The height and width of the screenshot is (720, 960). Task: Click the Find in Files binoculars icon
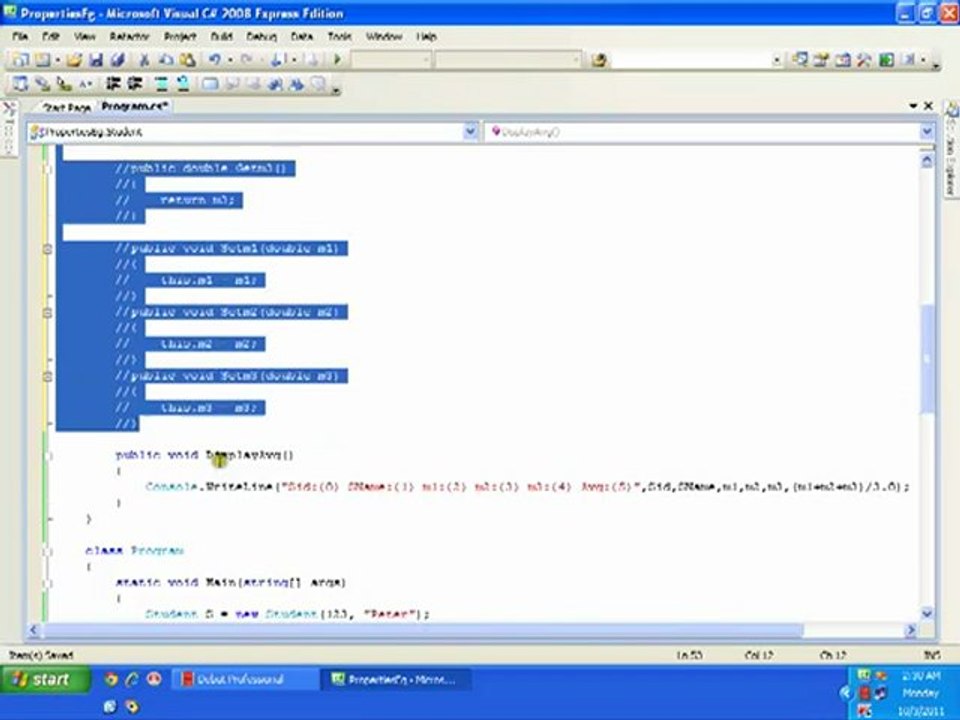click(599, 60)
